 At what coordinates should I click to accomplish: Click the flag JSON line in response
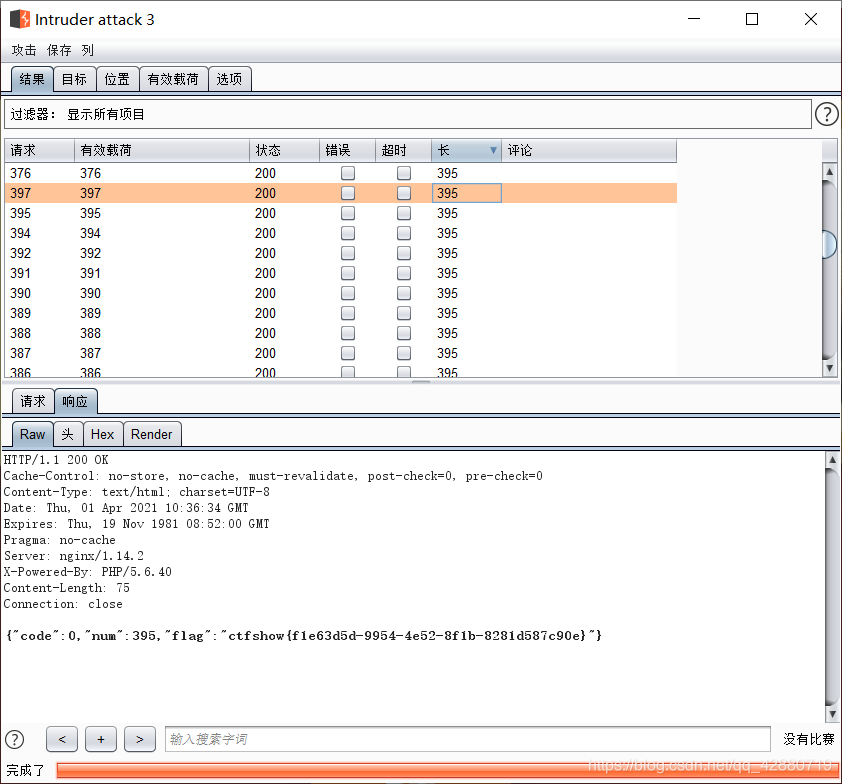click(x=304, y=636)
